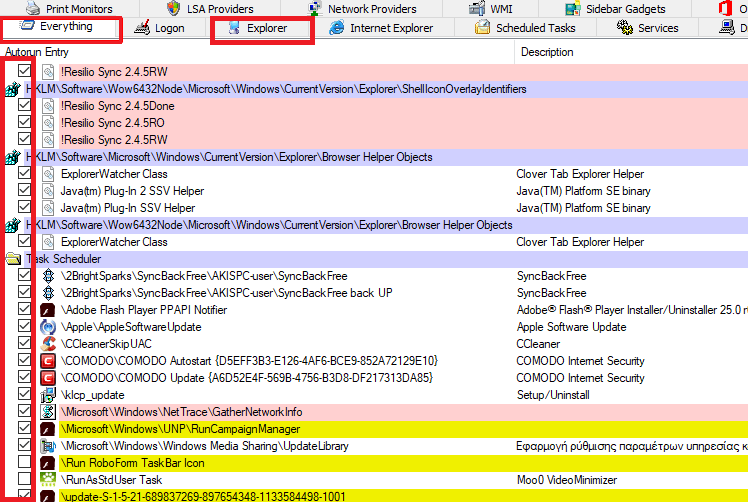
Task: Switch to the WMI tab
Action: point(491,9)
